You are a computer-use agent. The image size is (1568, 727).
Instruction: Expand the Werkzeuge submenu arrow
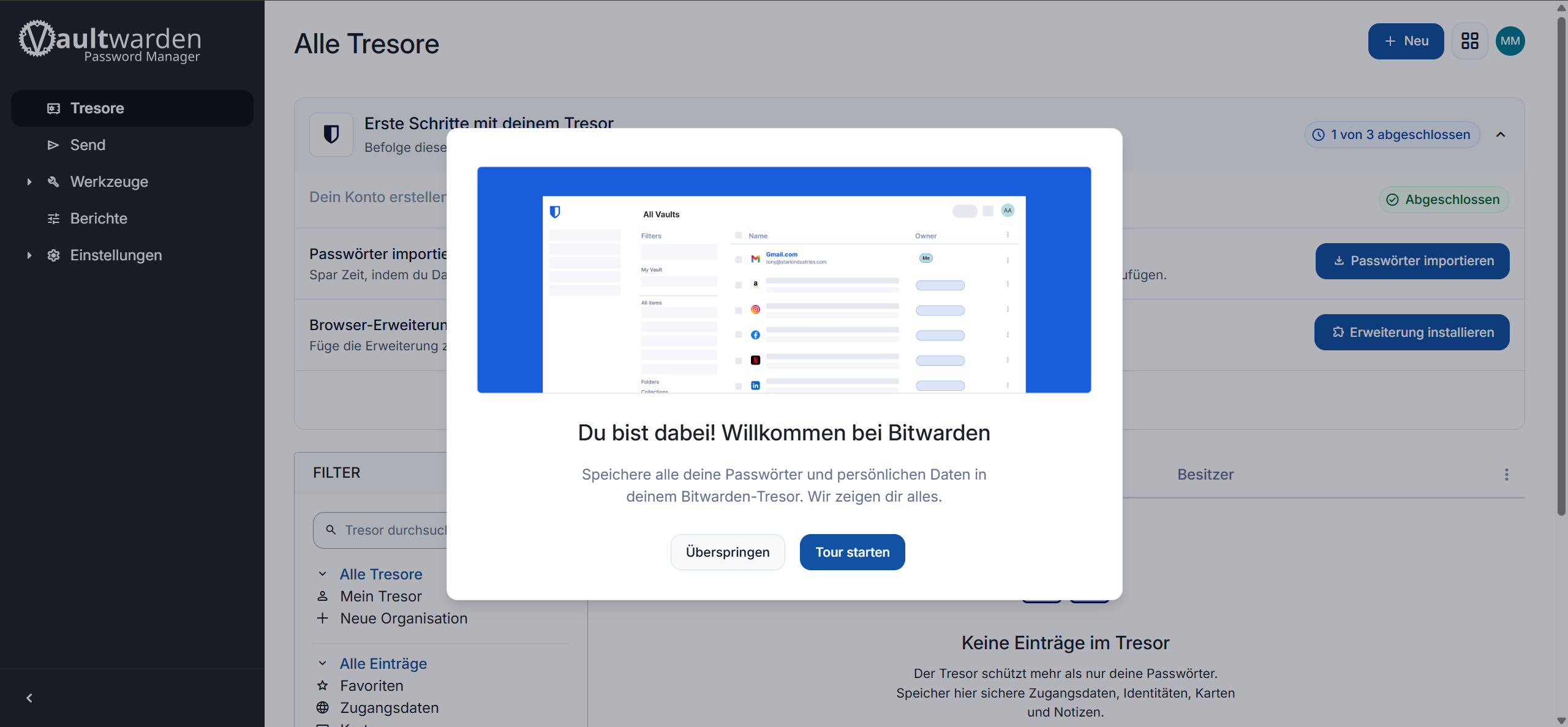[29, 182]
